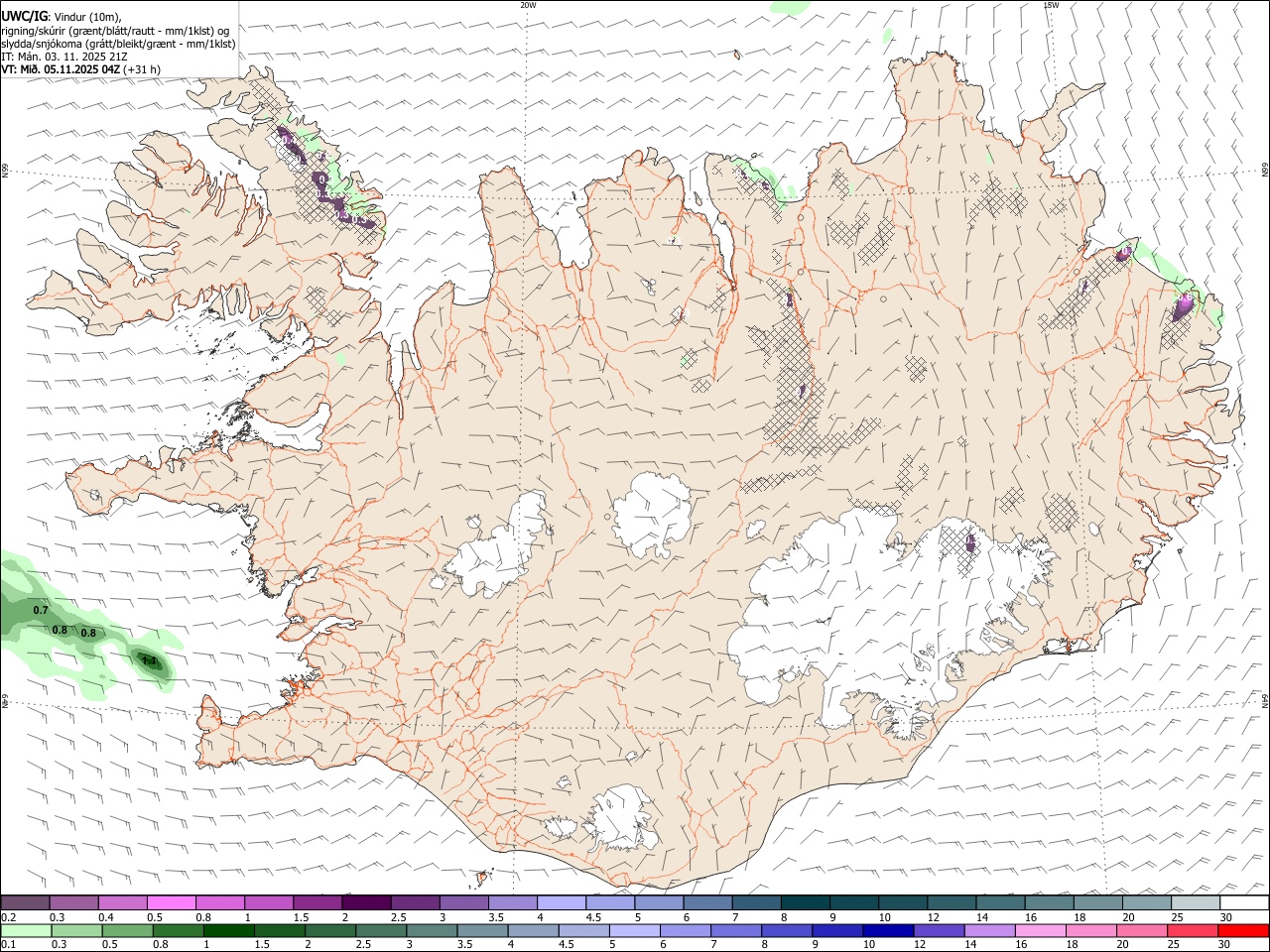This screenshot has height=952, width=1270.
Task: Select the top-row legend swatch between 0.2 and 0.3
Action: click(26, 902)
